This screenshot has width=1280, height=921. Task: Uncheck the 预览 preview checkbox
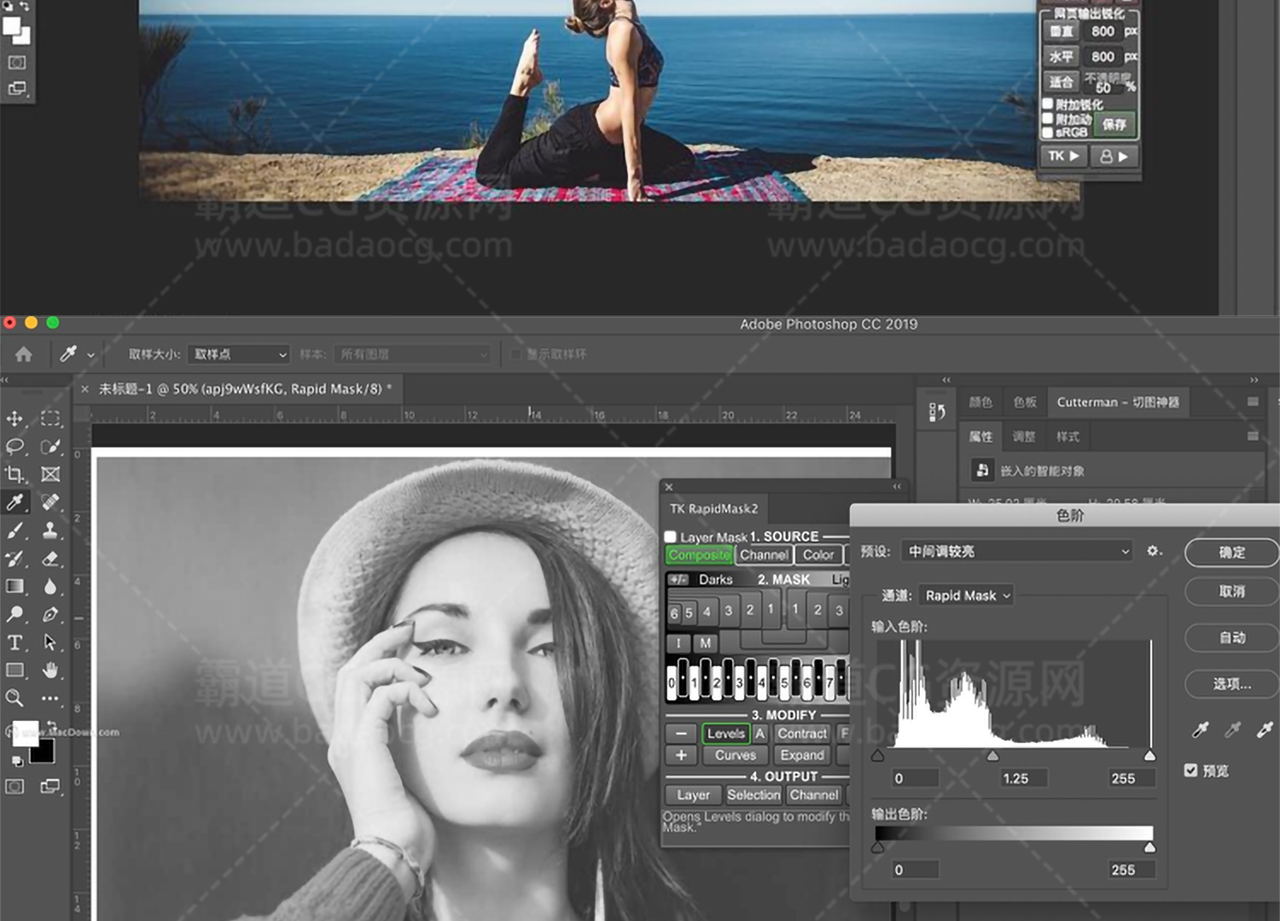click(1190, 770)
